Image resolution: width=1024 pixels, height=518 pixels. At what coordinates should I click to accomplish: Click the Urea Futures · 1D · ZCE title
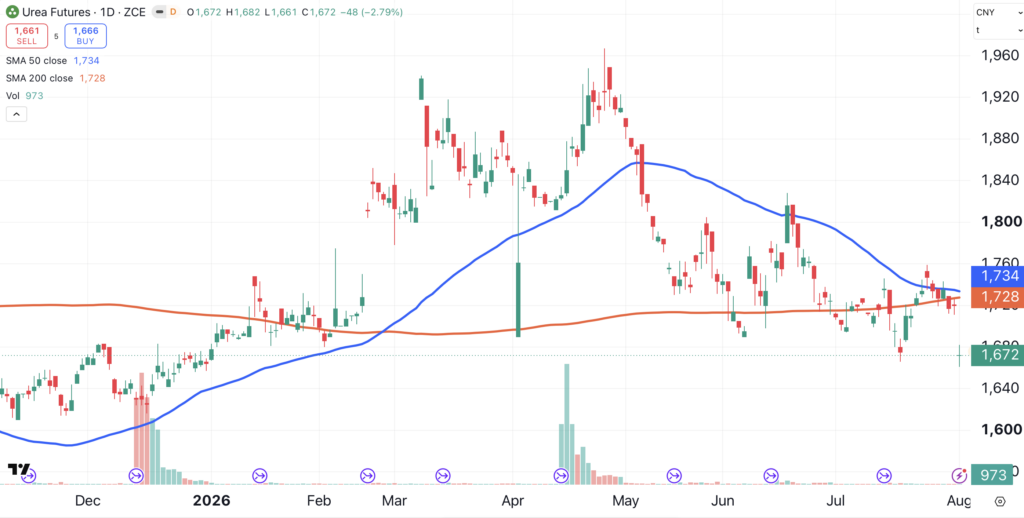point(85,12)
